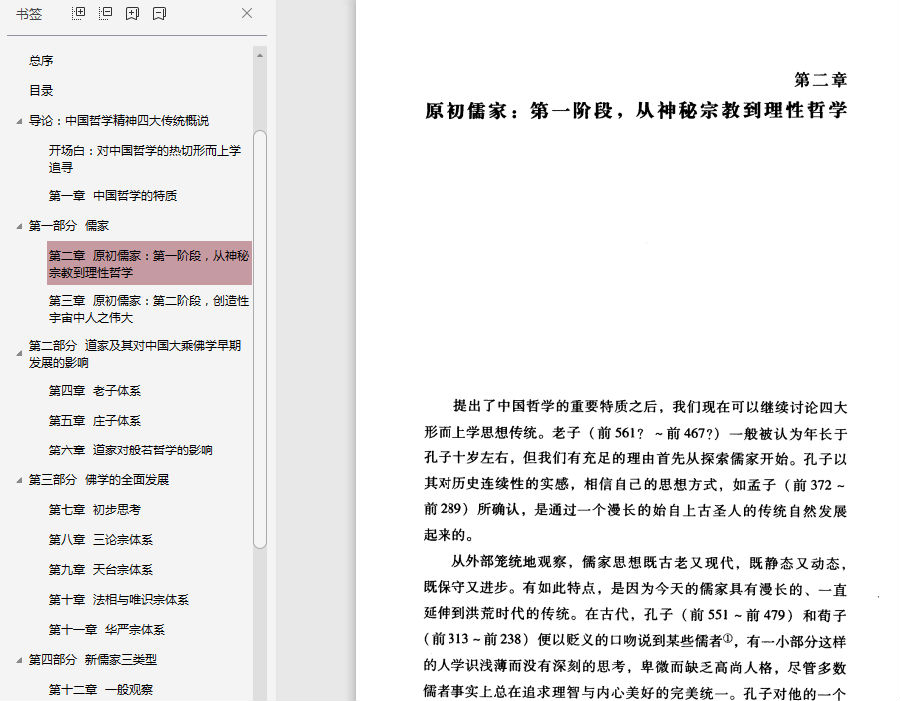The height and width of the screenshot is (701, 900).
Task: Collapse the 导论 bookmark section
Action: click(x=19, y=121)
